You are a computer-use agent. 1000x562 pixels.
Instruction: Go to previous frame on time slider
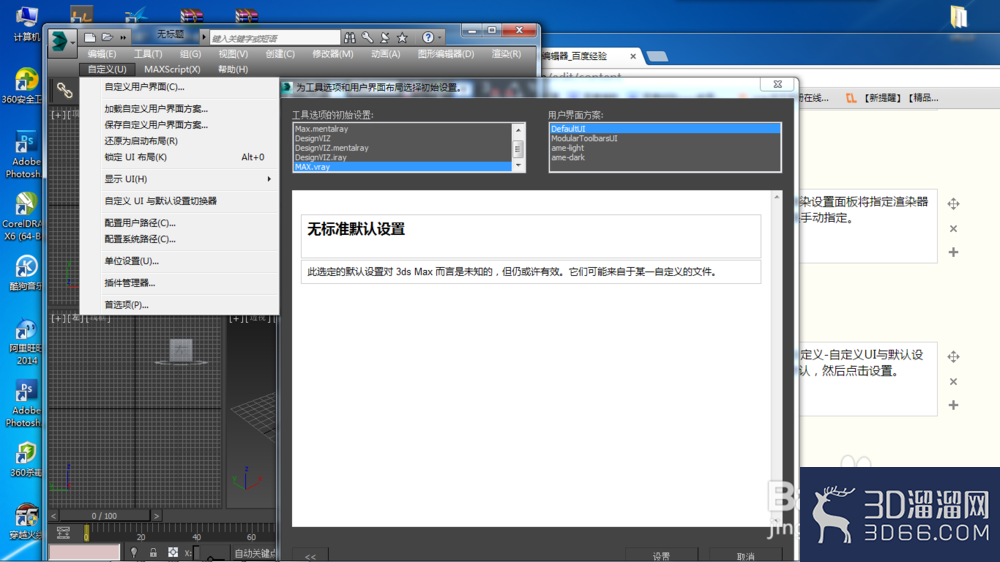(54, 515)
